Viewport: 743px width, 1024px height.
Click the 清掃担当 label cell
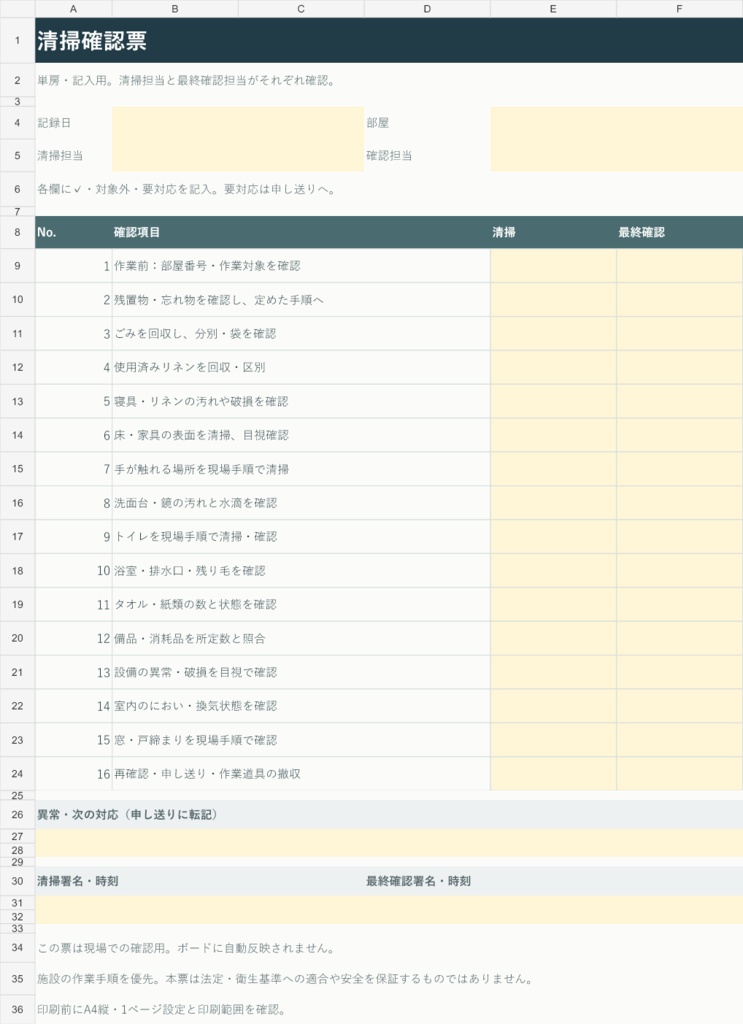[x=73, y=155]
